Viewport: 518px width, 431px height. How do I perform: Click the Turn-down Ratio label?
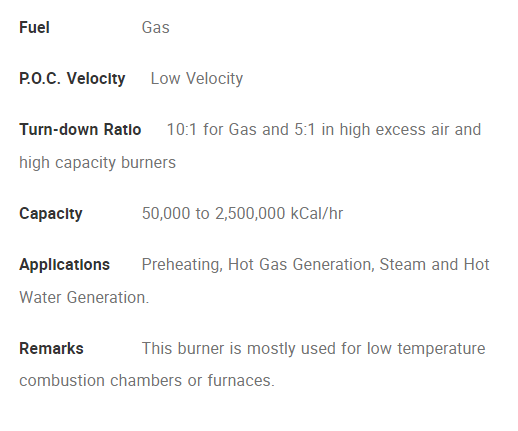[x=80, y=129]
